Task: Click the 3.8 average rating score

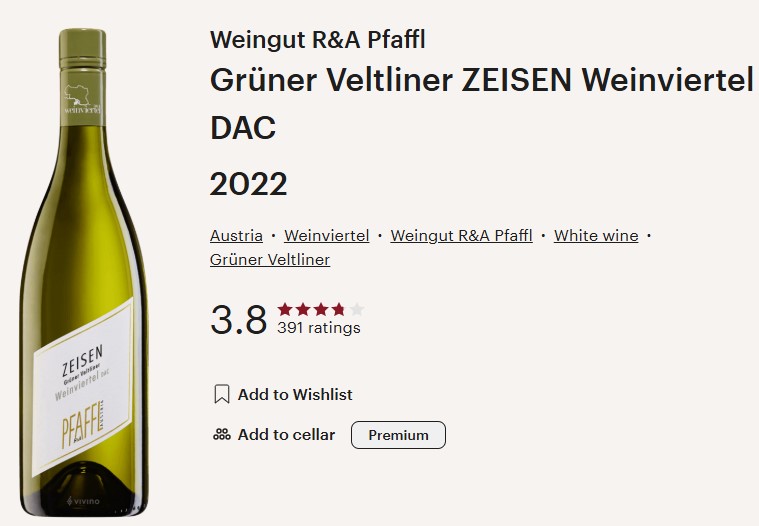Action: coord(238,319)
